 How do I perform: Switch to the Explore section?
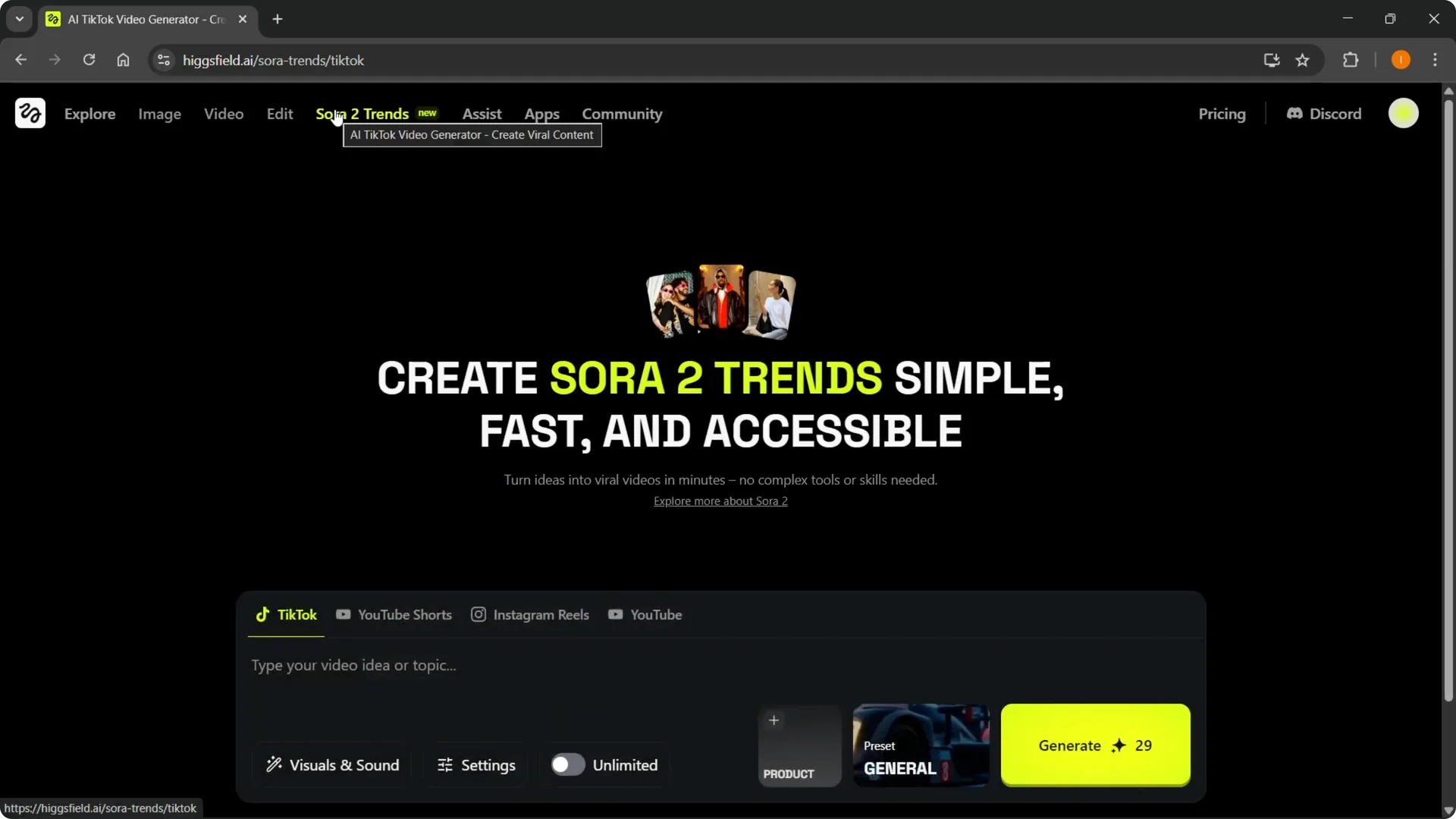tap(90, 114)
